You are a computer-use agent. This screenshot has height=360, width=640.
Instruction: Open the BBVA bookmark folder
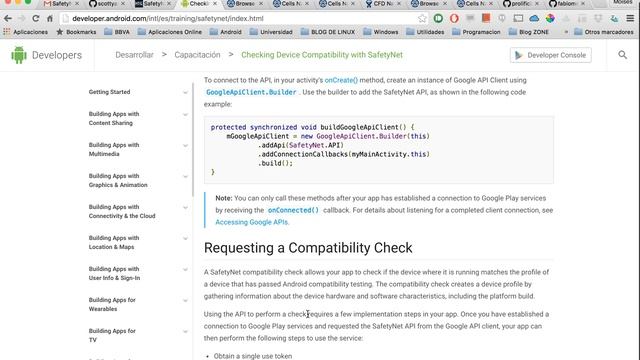[117, 32]
